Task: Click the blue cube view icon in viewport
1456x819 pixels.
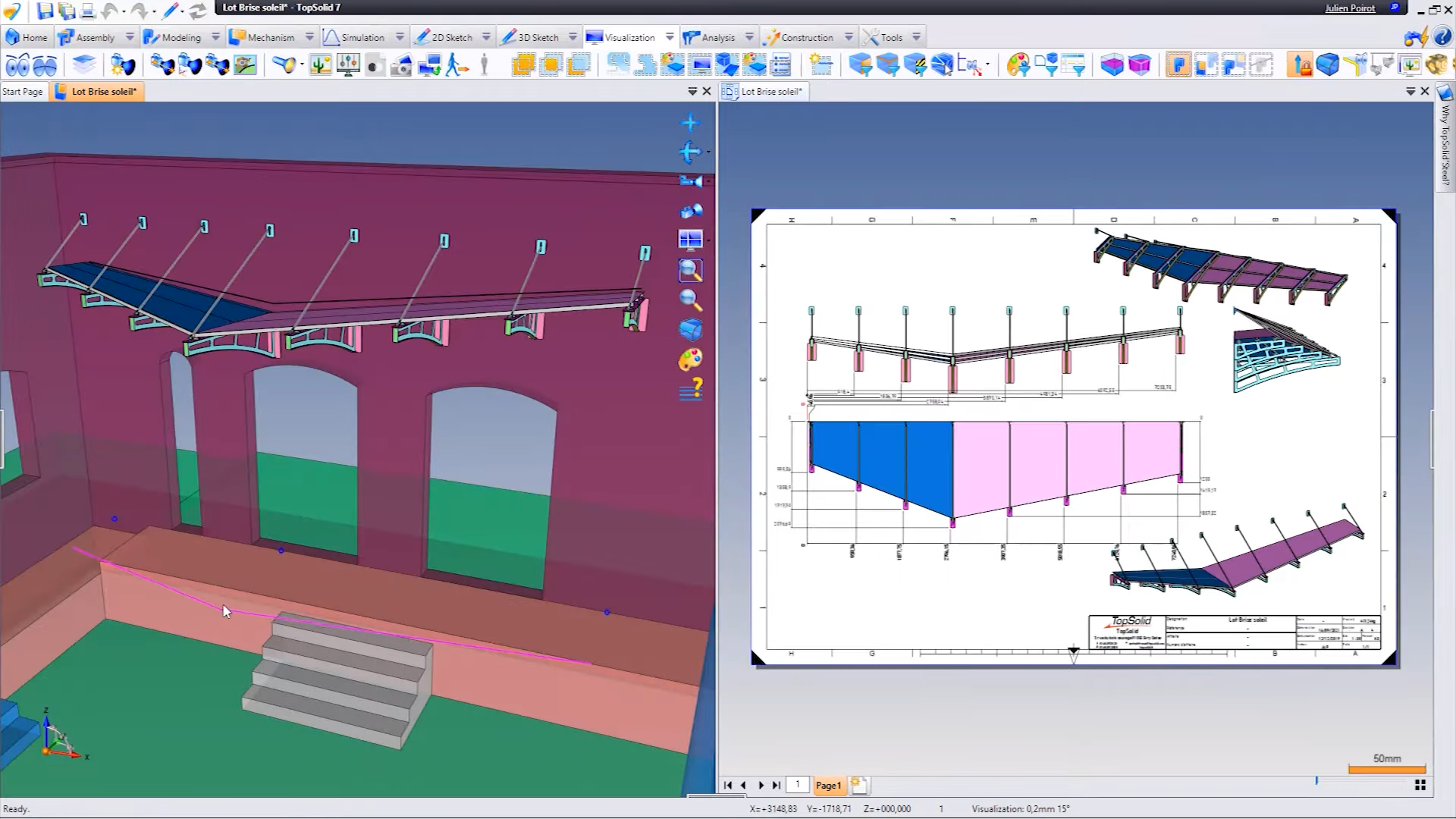Action: coord(690,330)
